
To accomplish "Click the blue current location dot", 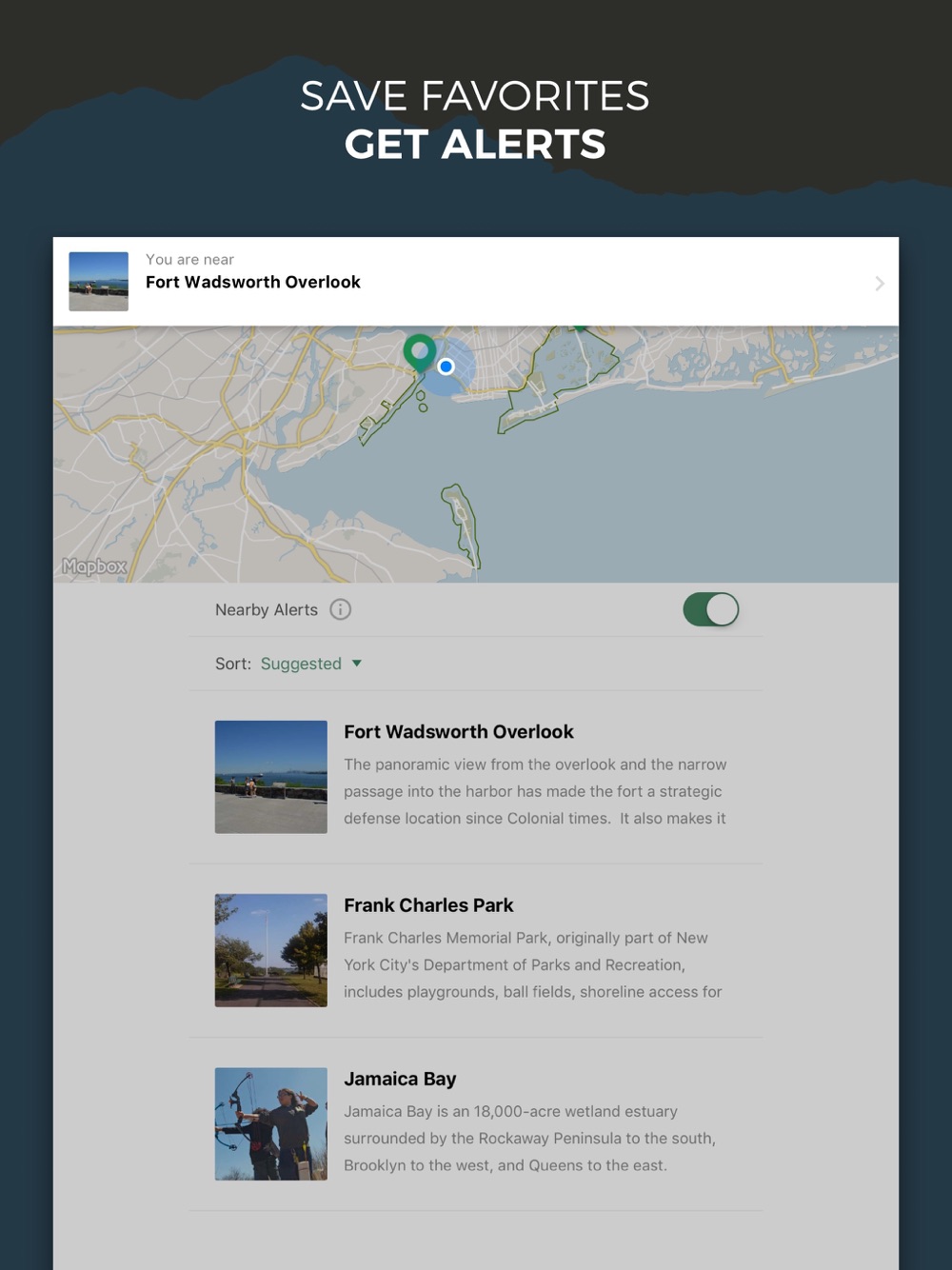I will click(x=446, y=367).
